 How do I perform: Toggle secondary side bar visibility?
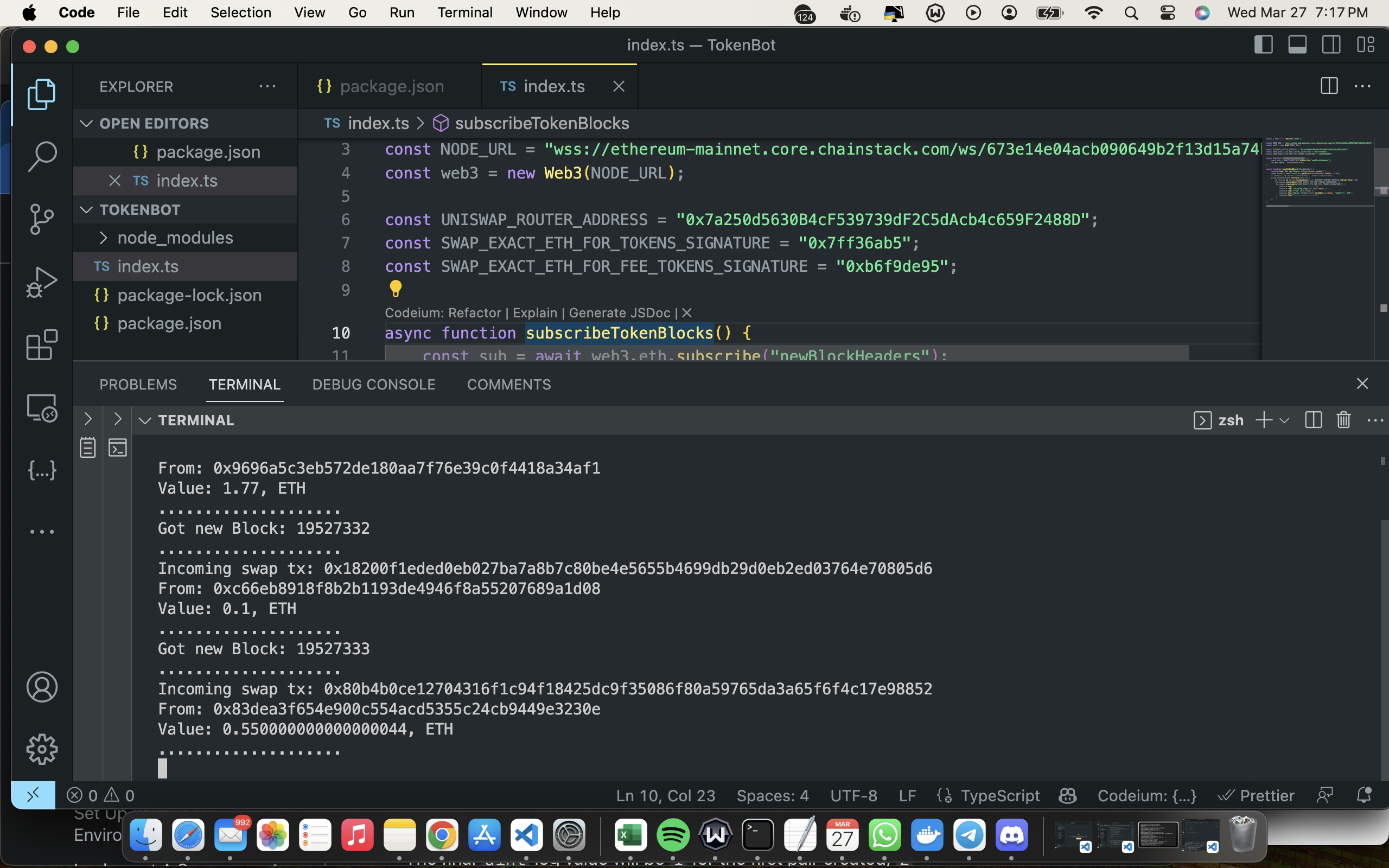tap(1331, 45)
